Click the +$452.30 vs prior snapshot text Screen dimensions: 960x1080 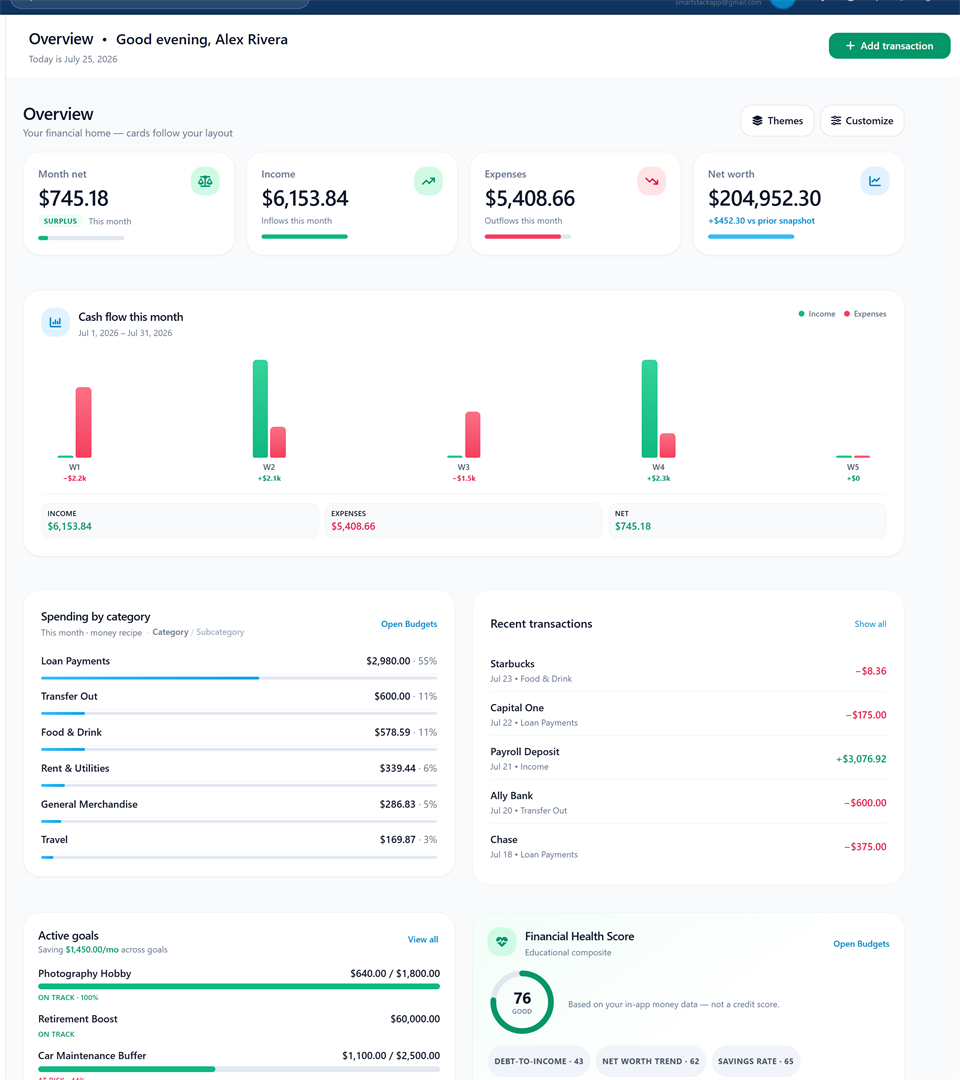point(761,221)
